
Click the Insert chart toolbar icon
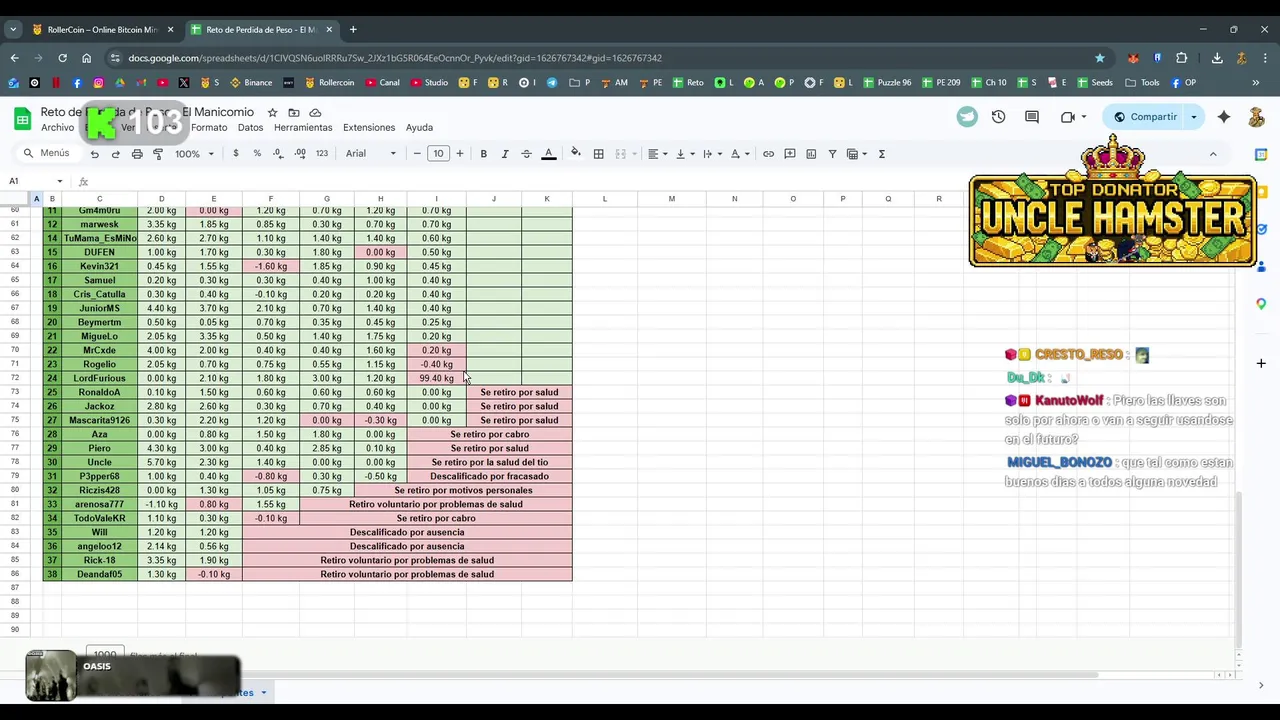click(x=811, y=154)
